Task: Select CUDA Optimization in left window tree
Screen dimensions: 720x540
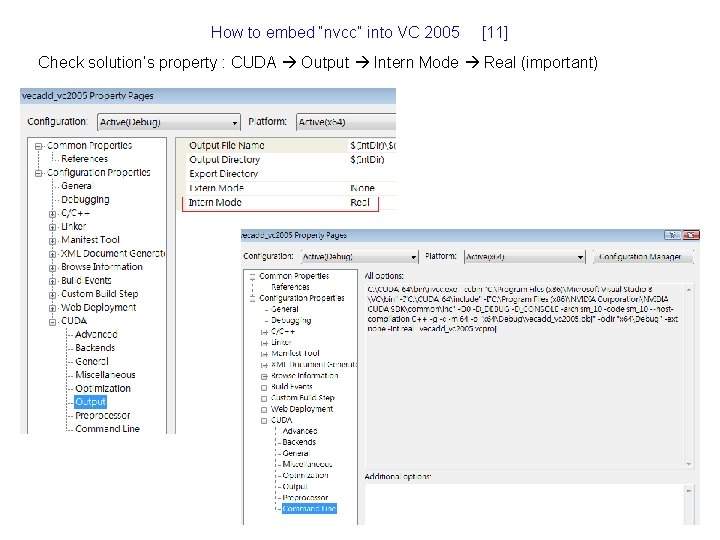Action: [x=103, y=388]
